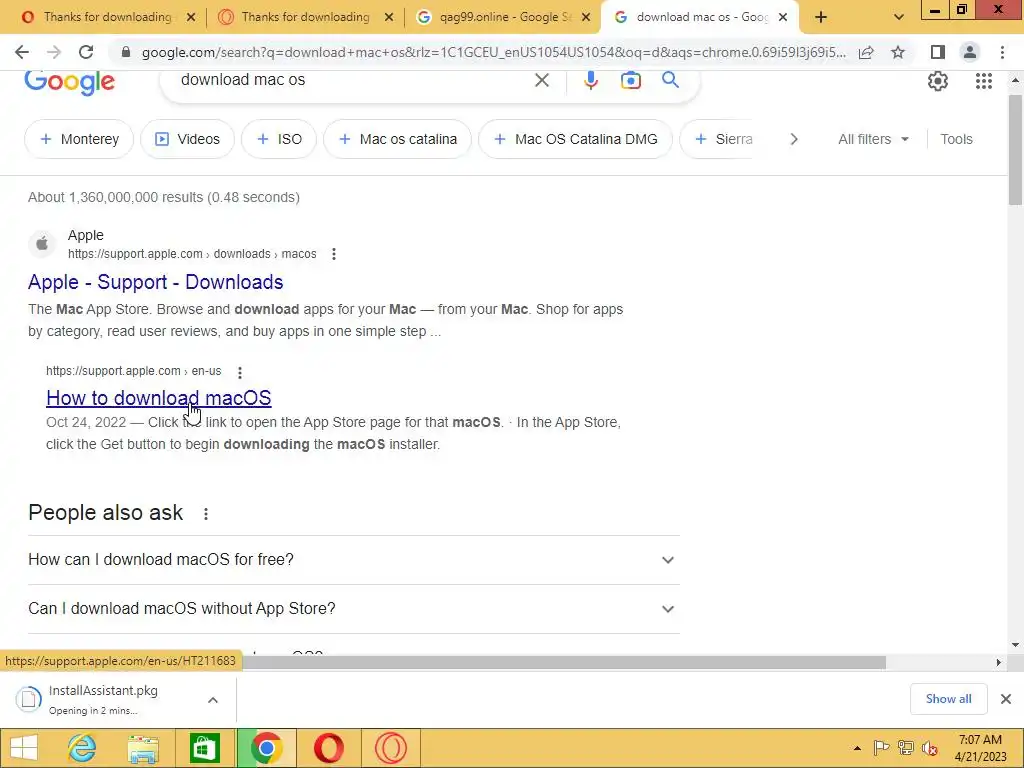This screenshot has width=1024, height=768.
Task: Search by image with the camera icon
Action: [x=630, y=80]
